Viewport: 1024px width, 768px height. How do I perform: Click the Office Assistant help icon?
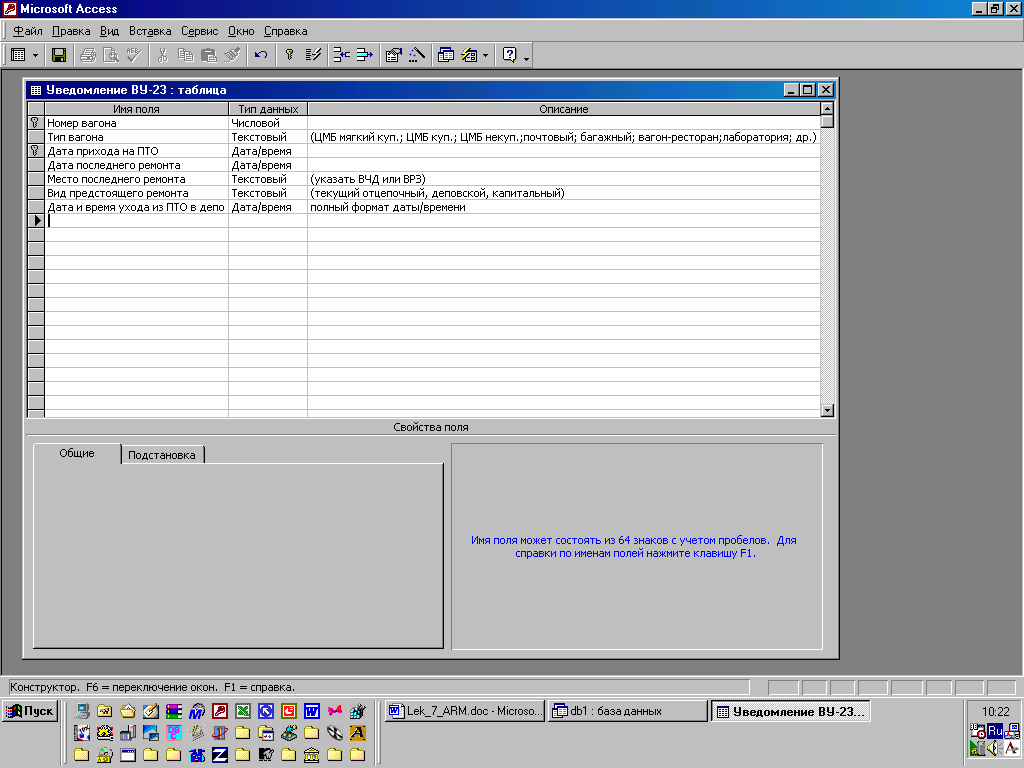click(509, 56)
